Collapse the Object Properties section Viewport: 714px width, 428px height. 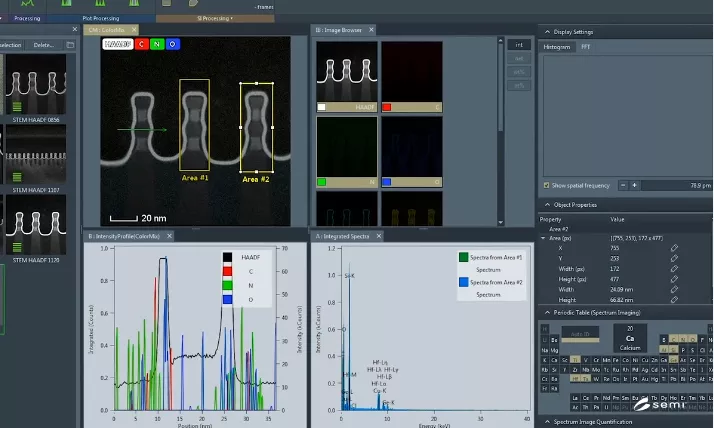point(547,205)
